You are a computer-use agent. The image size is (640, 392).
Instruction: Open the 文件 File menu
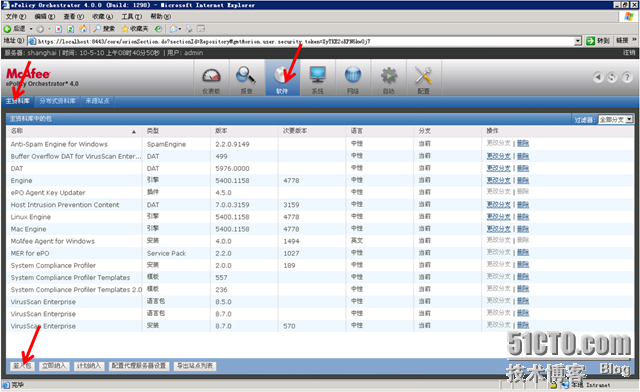16,17
